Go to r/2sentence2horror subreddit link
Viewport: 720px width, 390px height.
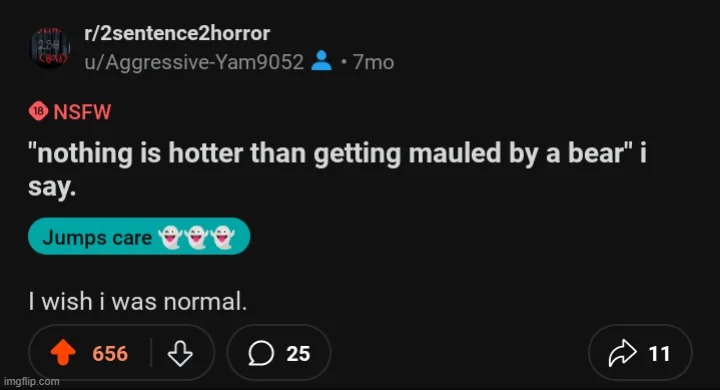pos(177,33)
